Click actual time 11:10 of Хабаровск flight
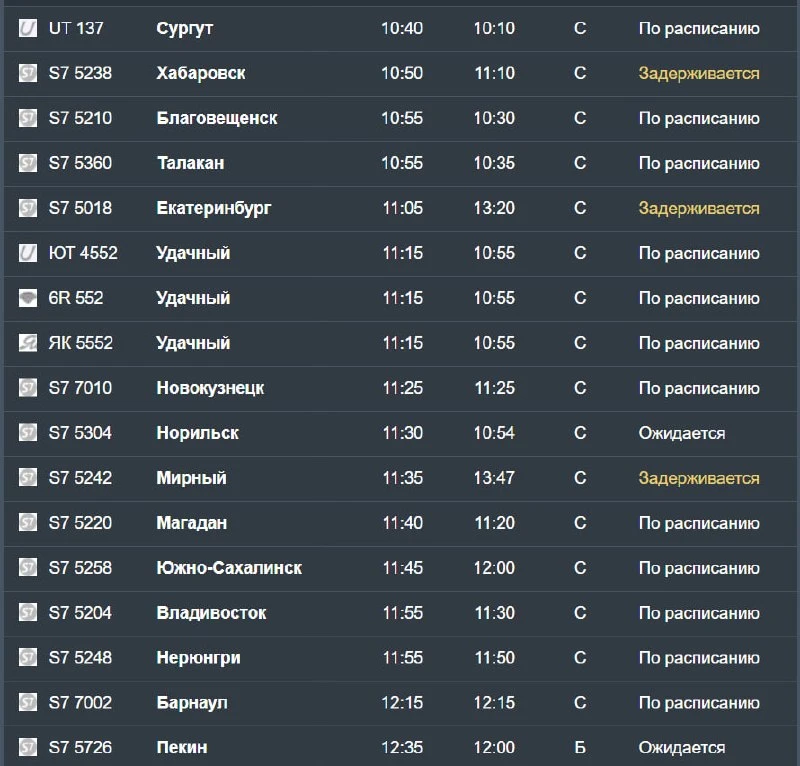Screen dimensions: 800x766 point(494,73)
